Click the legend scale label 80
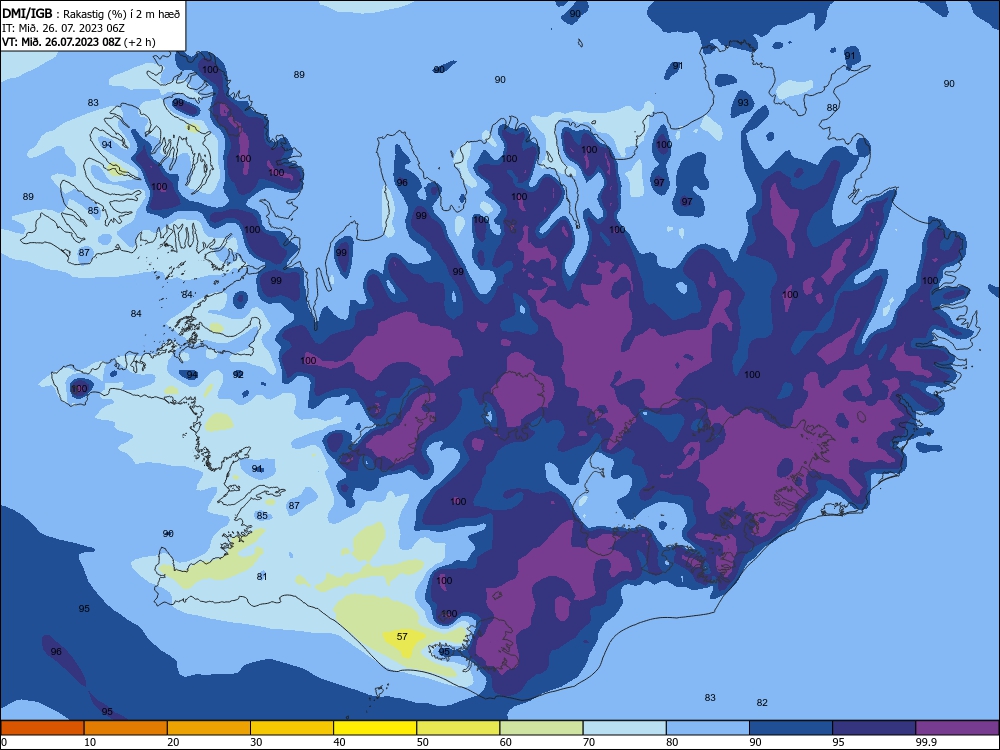The height and width of the screenshot is (750, 1000). pos(672,742)
